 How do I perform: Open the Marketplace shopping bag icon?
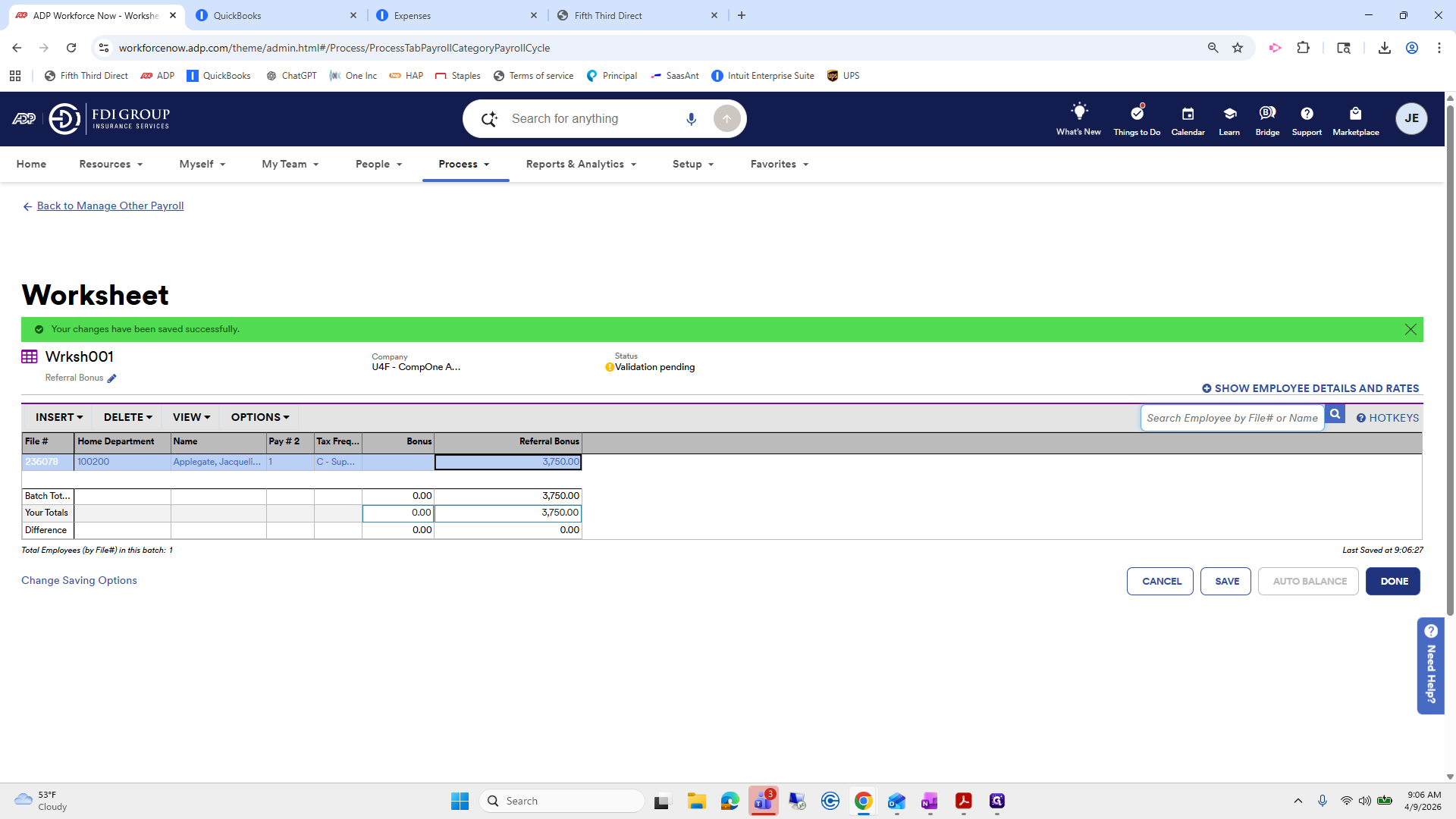tap(1356, 114)
